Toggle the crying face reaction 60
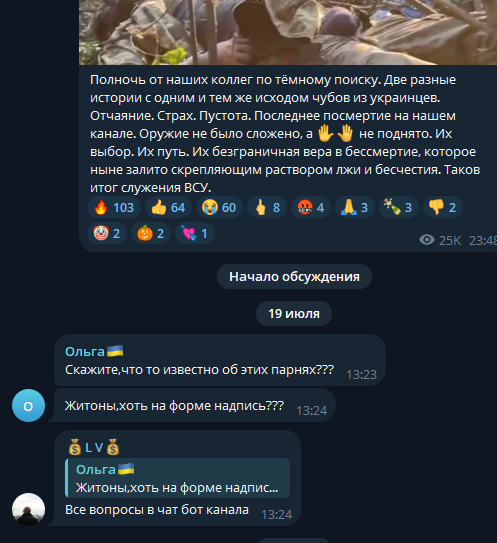Image resolution: width=497 pixels, height=543 pixels. [x=219, y=207]
